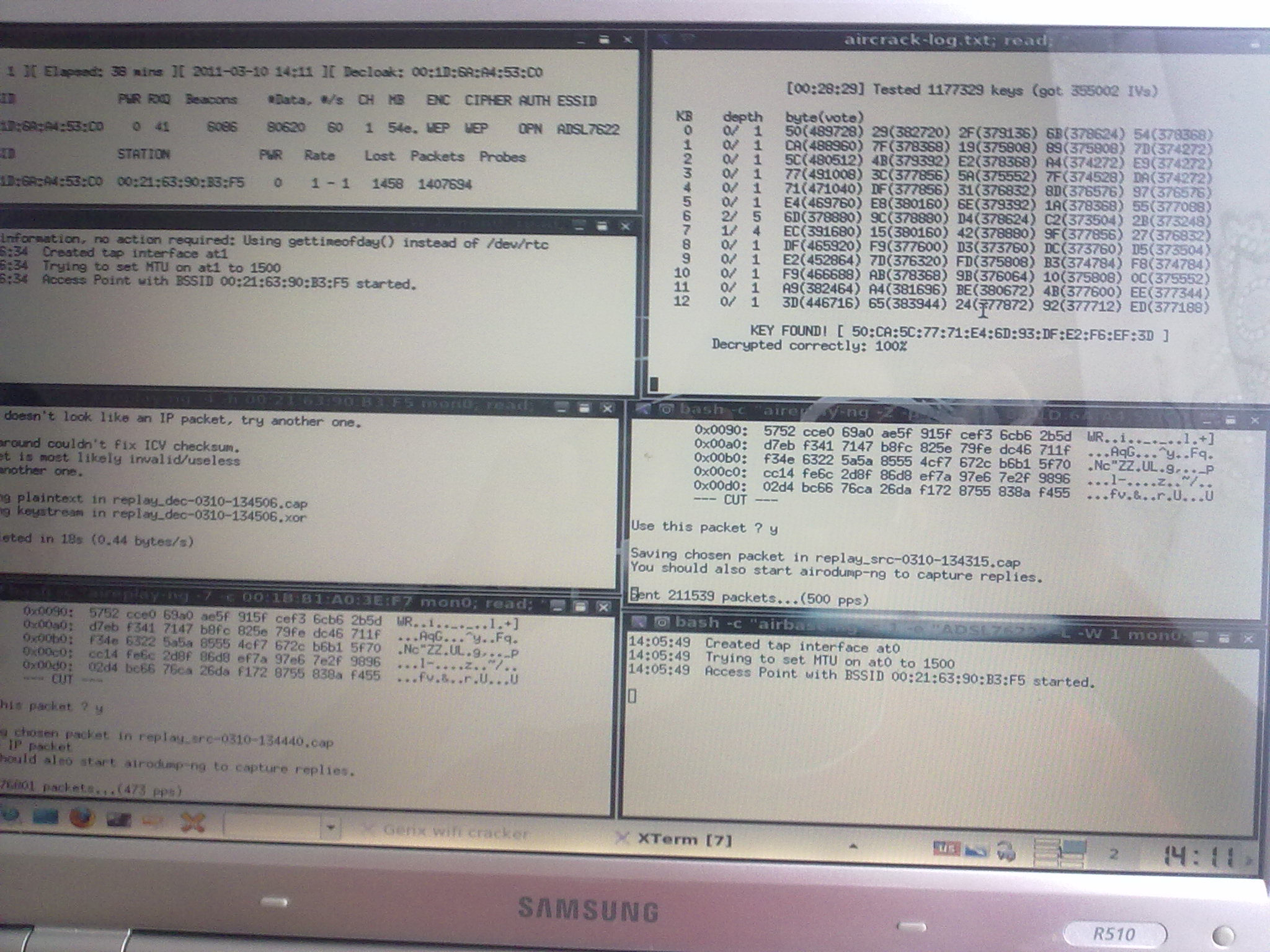
Task: Click the '(0.44 bytes/s)' text
Action: coord(143,541)
